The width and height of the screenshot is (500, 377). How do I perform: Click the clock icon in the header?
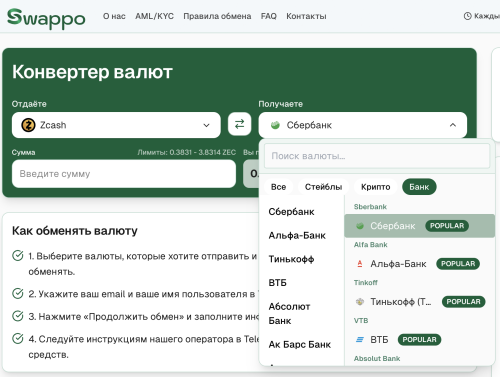(x=467, y=16)
